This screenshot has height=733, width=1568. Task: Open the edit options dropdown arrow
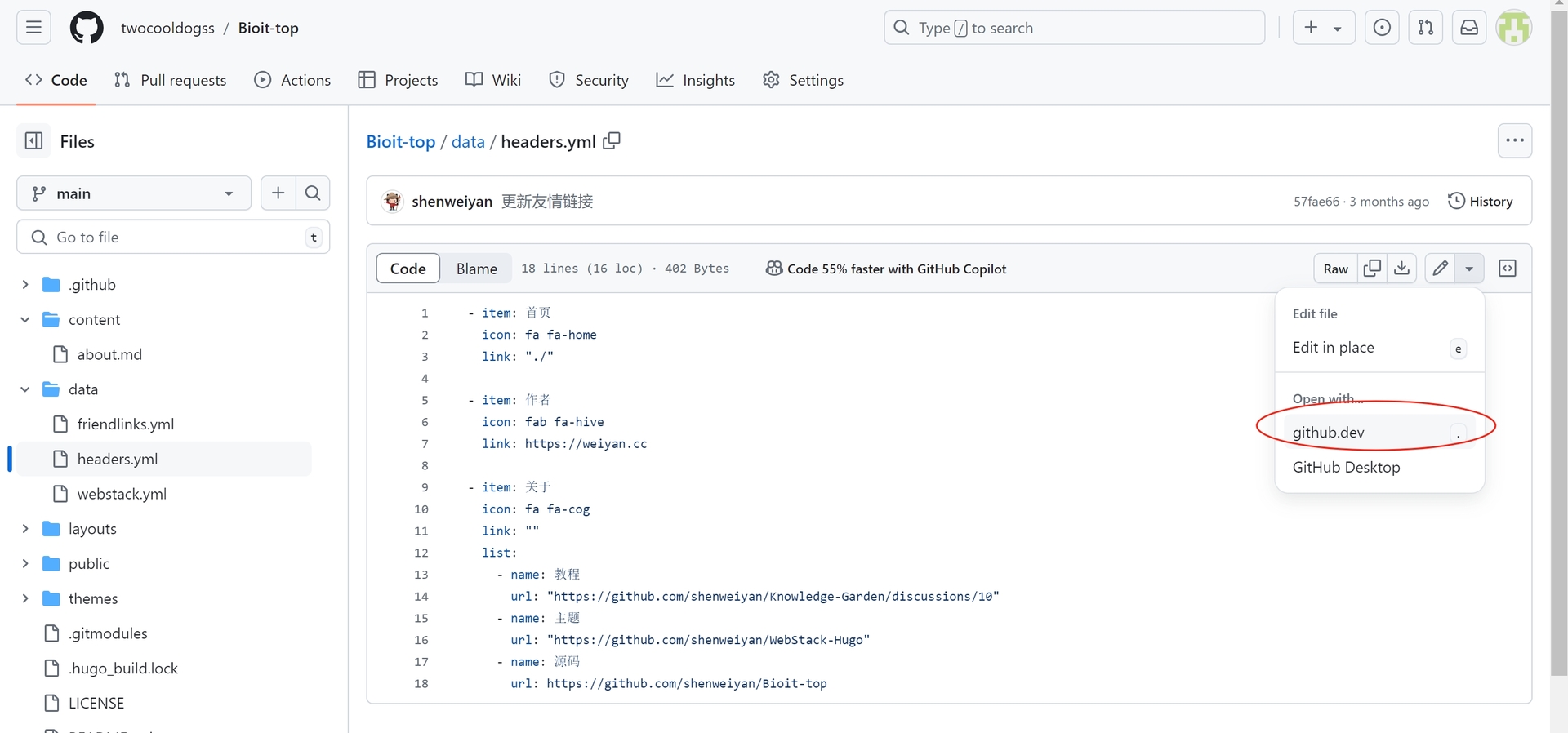coord(1469,269)
